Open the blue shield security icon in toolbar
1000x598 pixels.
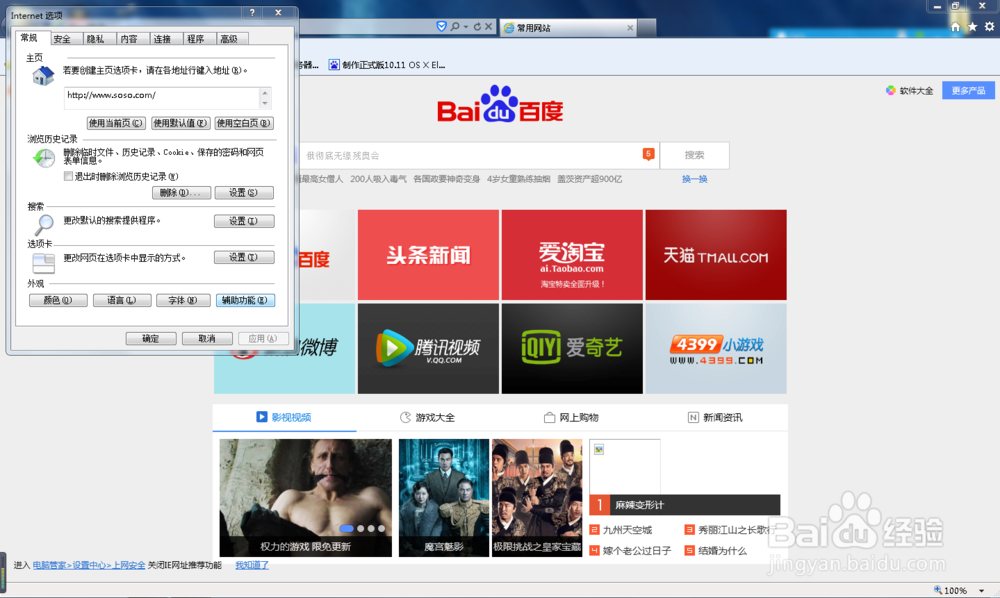click(x=441, y=27)
